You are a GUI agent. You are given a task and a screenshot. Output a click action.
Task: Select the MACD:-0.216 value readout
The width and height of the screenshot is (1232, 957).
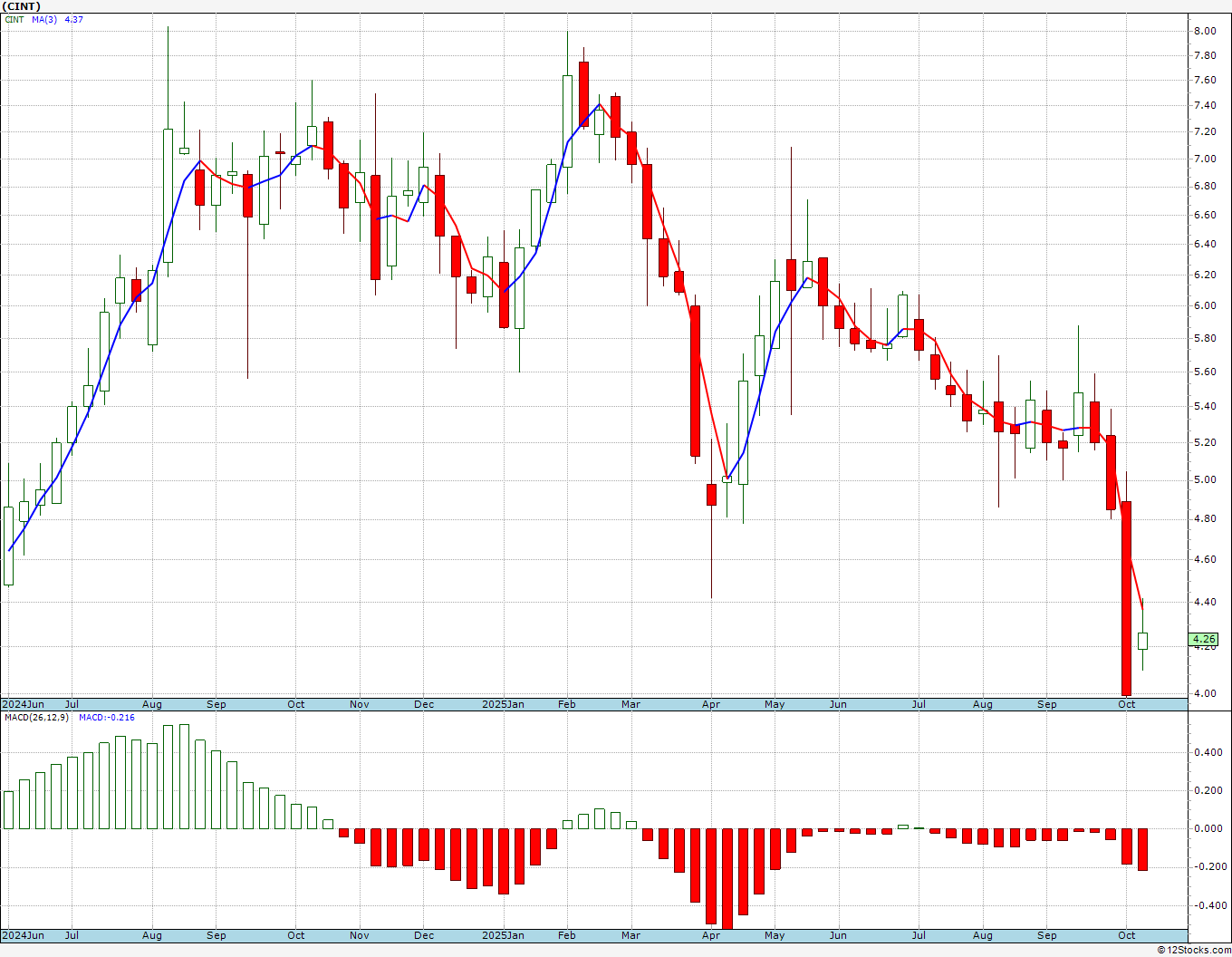click(107, 718)
